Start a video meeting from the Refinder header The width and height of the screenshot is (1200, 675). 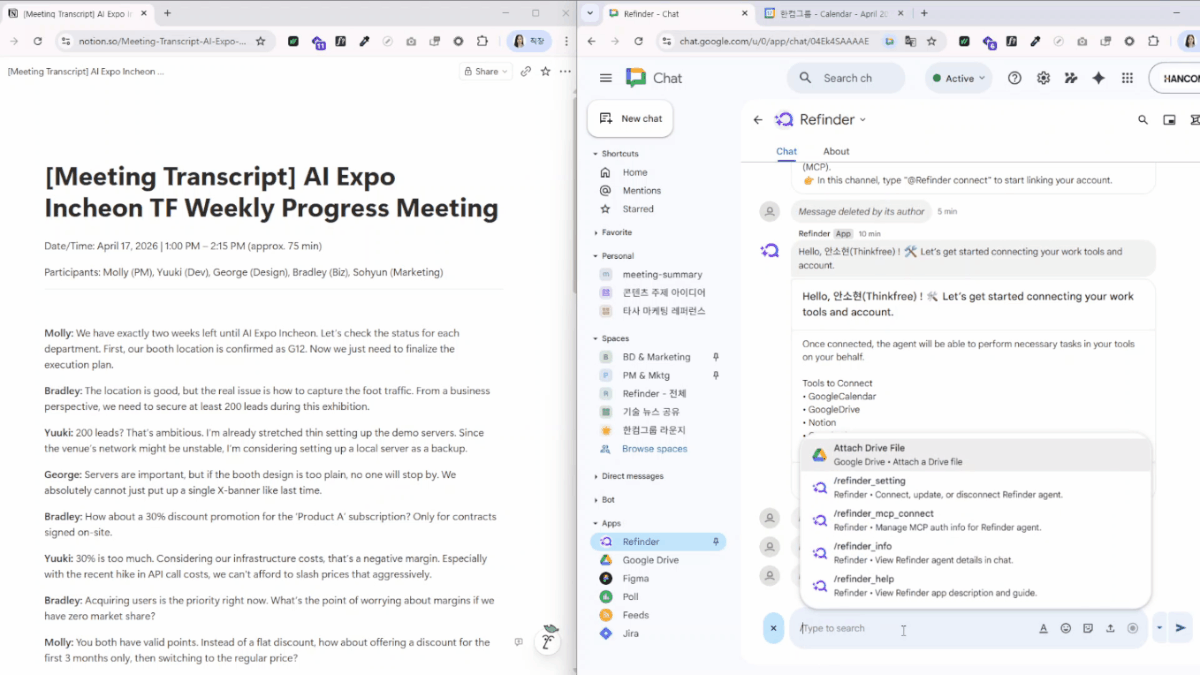click(x=1169, y=119)
